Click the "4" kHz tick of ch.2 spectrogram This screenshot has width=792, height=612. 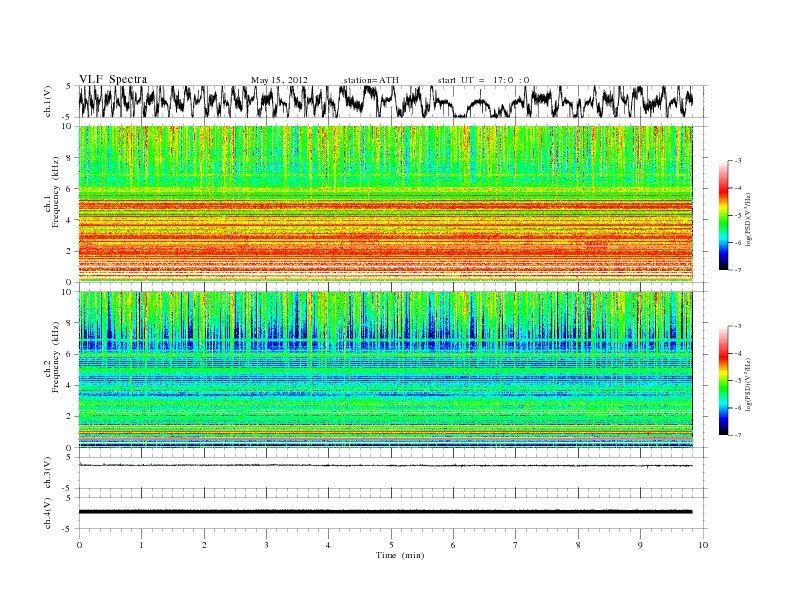(x=70, y=386)
